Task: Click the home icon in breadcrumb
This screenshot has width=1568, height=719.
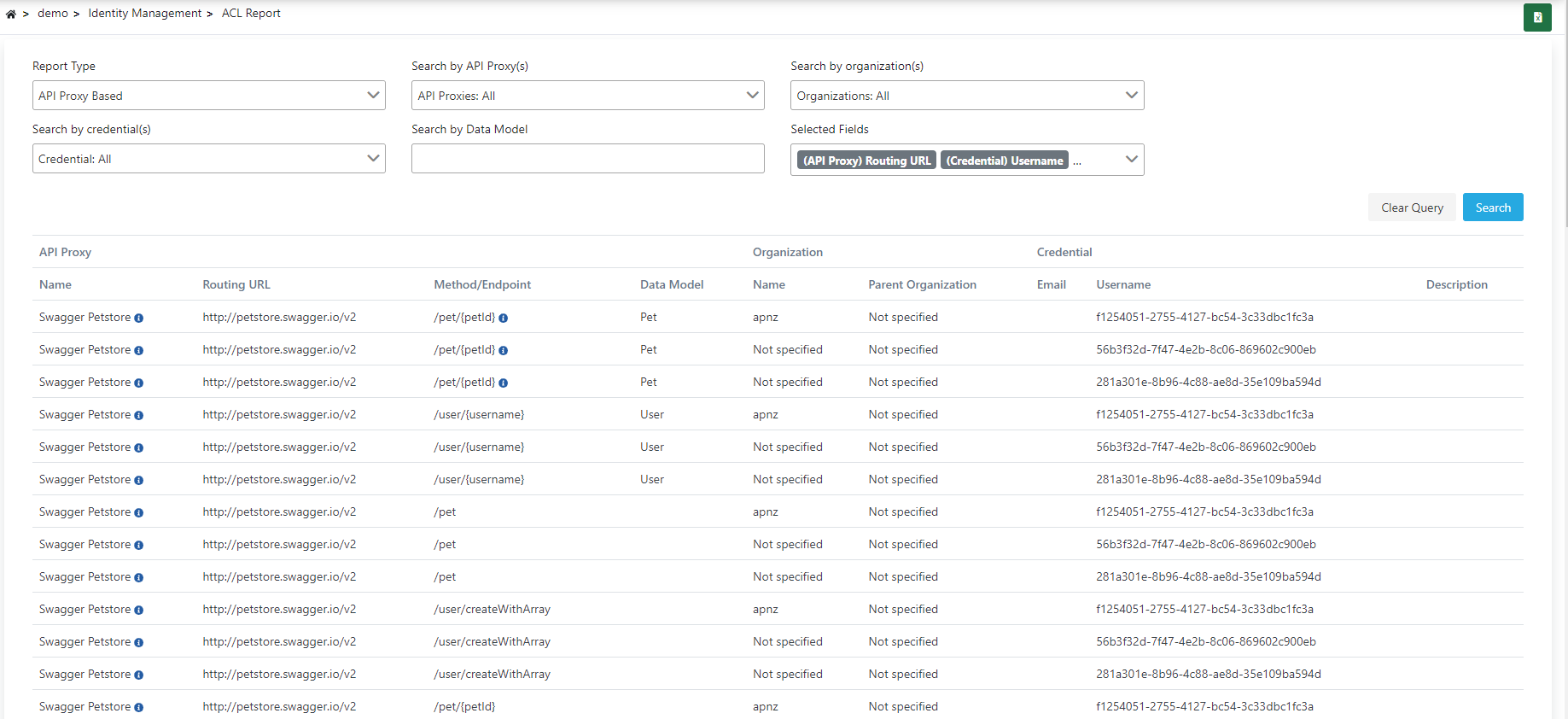Action: click(x=11, y=14)
